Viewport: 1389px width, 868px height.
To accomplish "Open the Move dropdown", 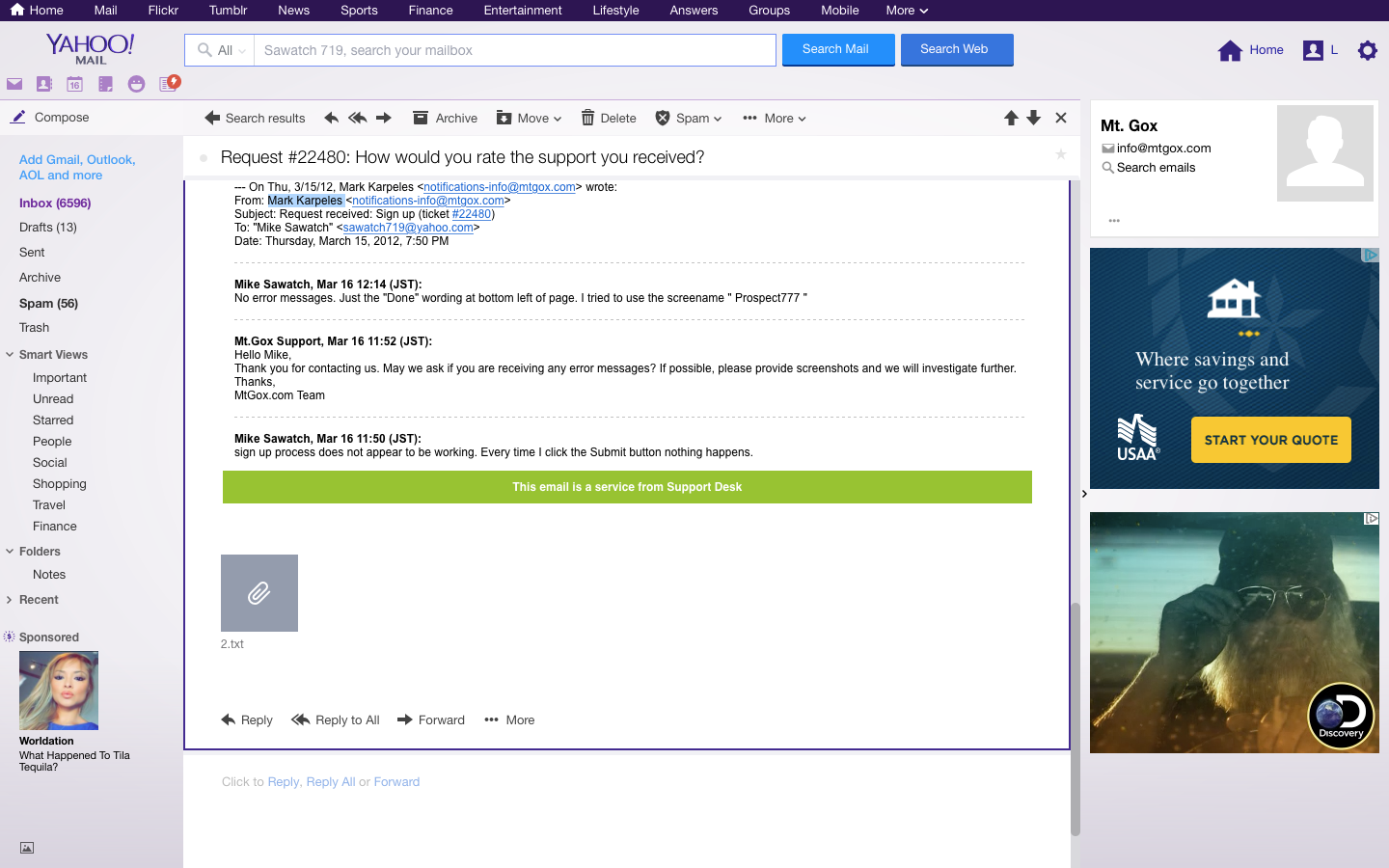I will point(529,118).
